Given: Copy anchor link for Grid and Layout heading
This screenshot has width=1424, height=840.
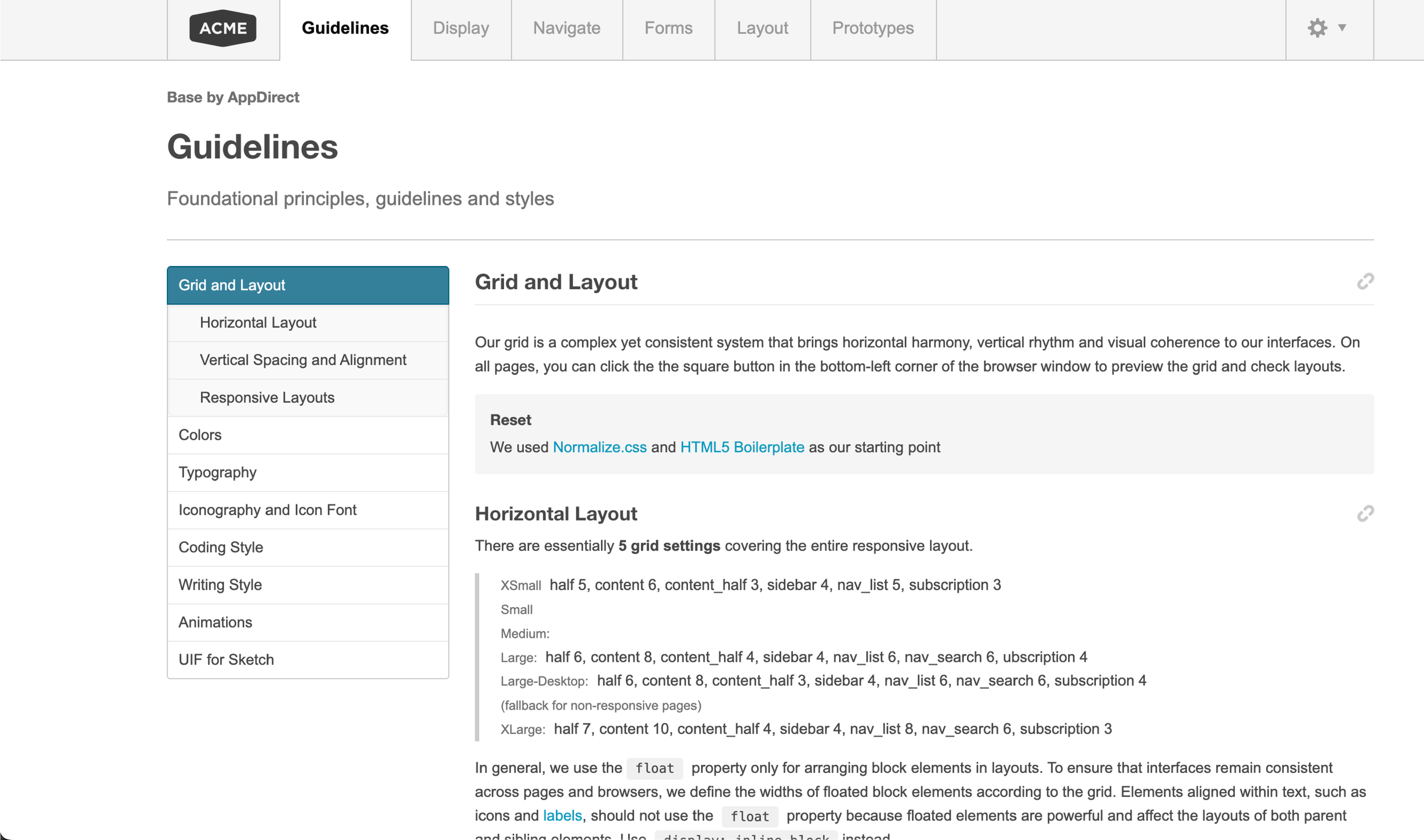Looking at the screenshot, I should [x=1365, y=281].
